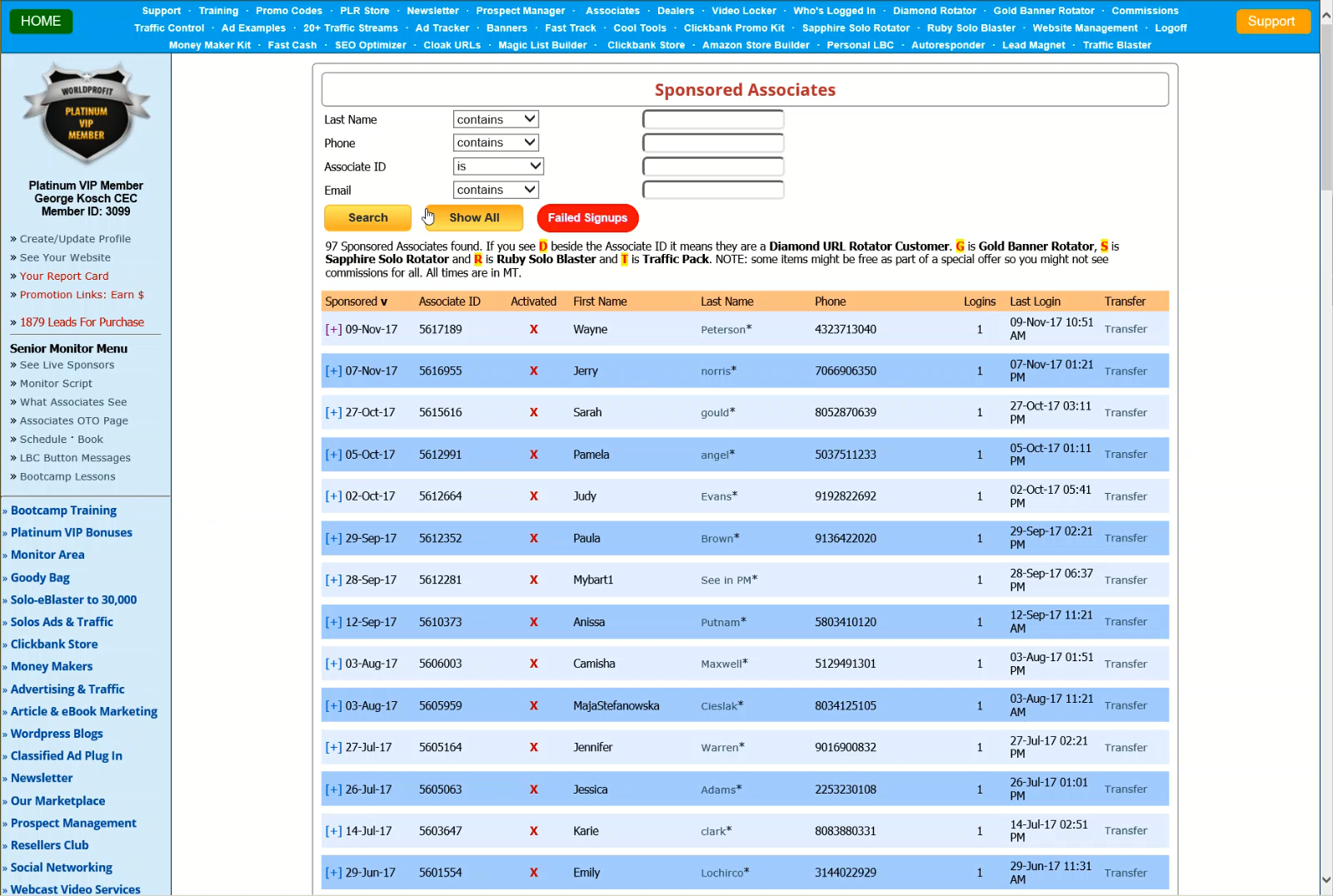Click Transfer link for Judy Evans

pyautogui.click(x=1126, y=496)
